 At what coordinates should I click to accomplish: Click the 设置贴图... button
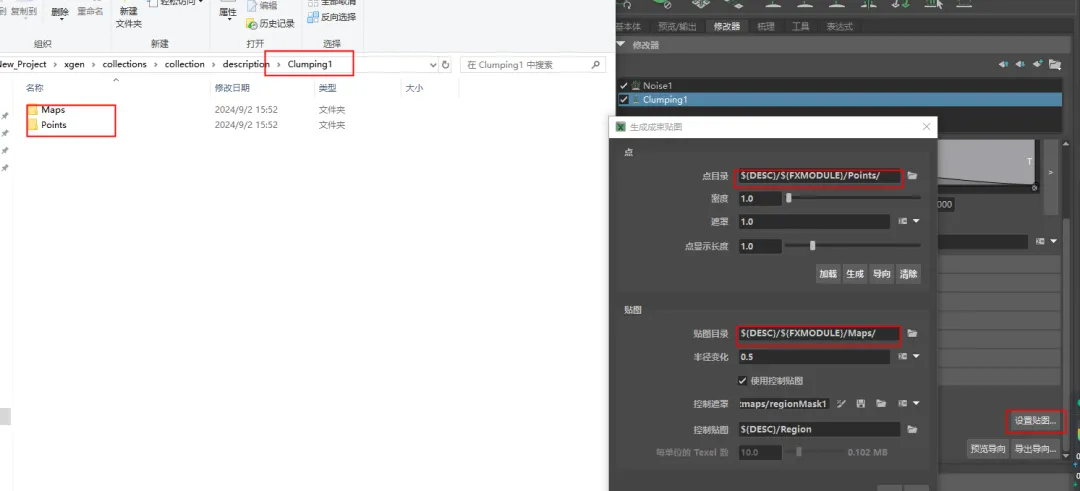[1034, 420]
